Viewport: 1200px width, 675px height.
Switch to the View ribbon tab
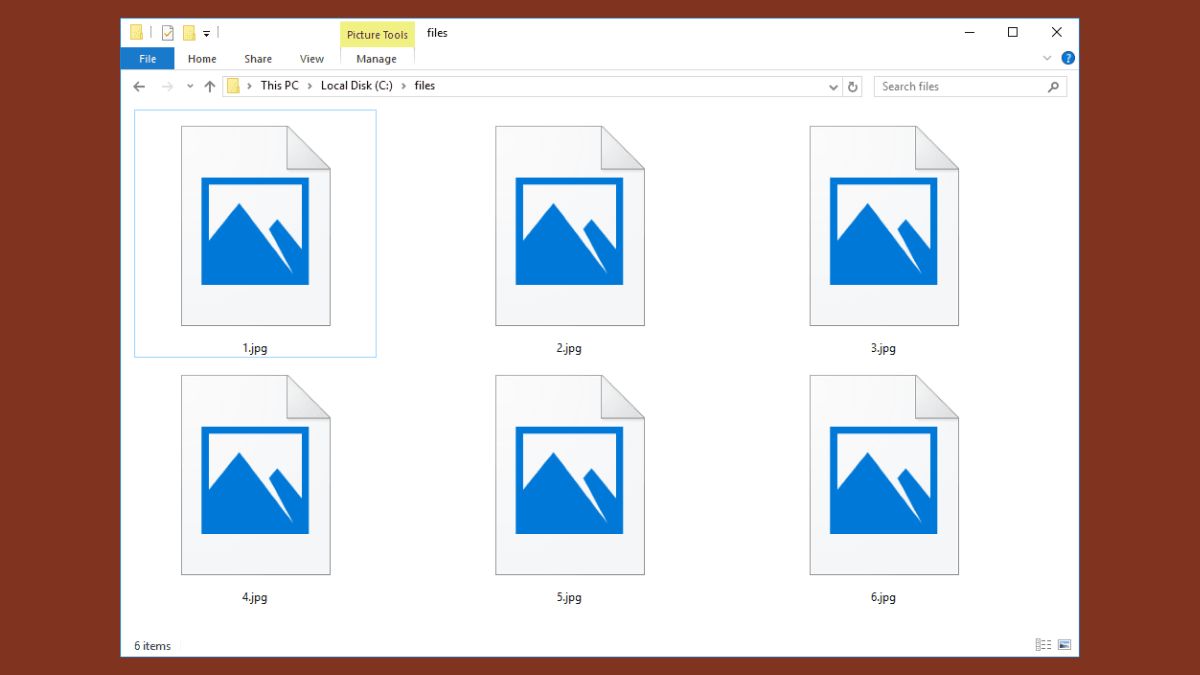point(311,58)
